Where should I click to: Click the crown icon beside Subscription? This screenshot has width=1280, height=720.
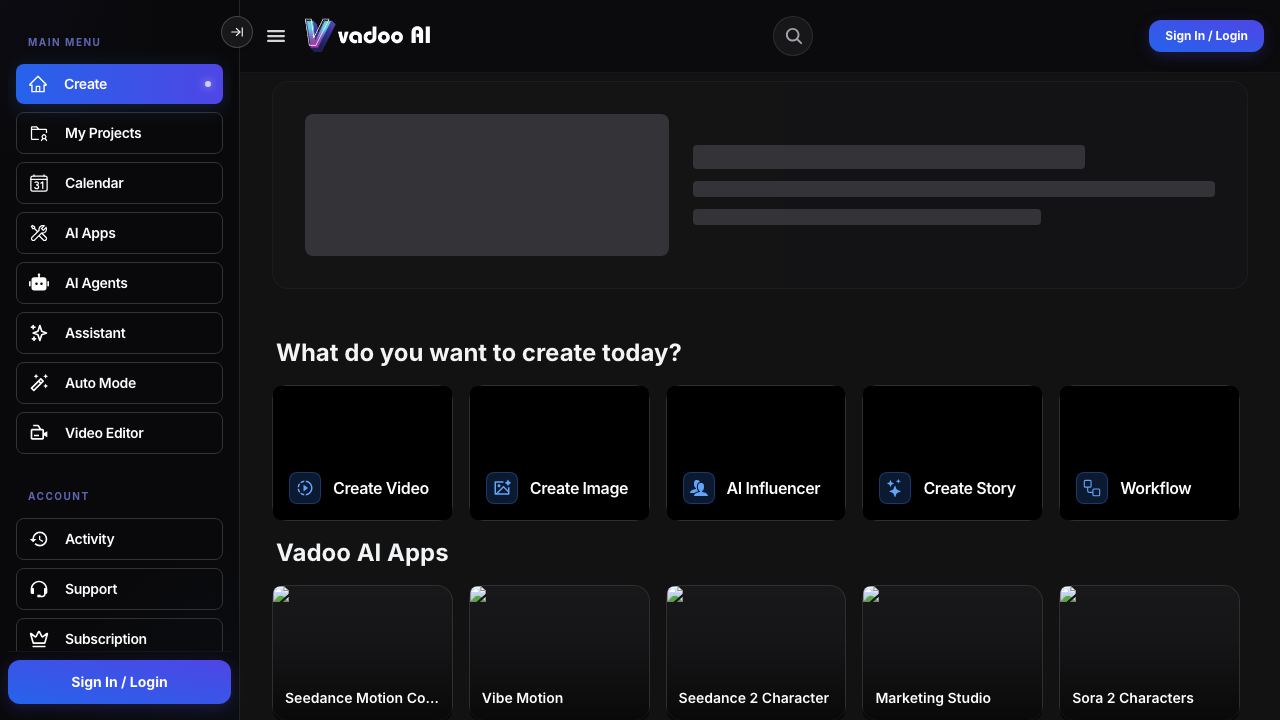[39, 639]
